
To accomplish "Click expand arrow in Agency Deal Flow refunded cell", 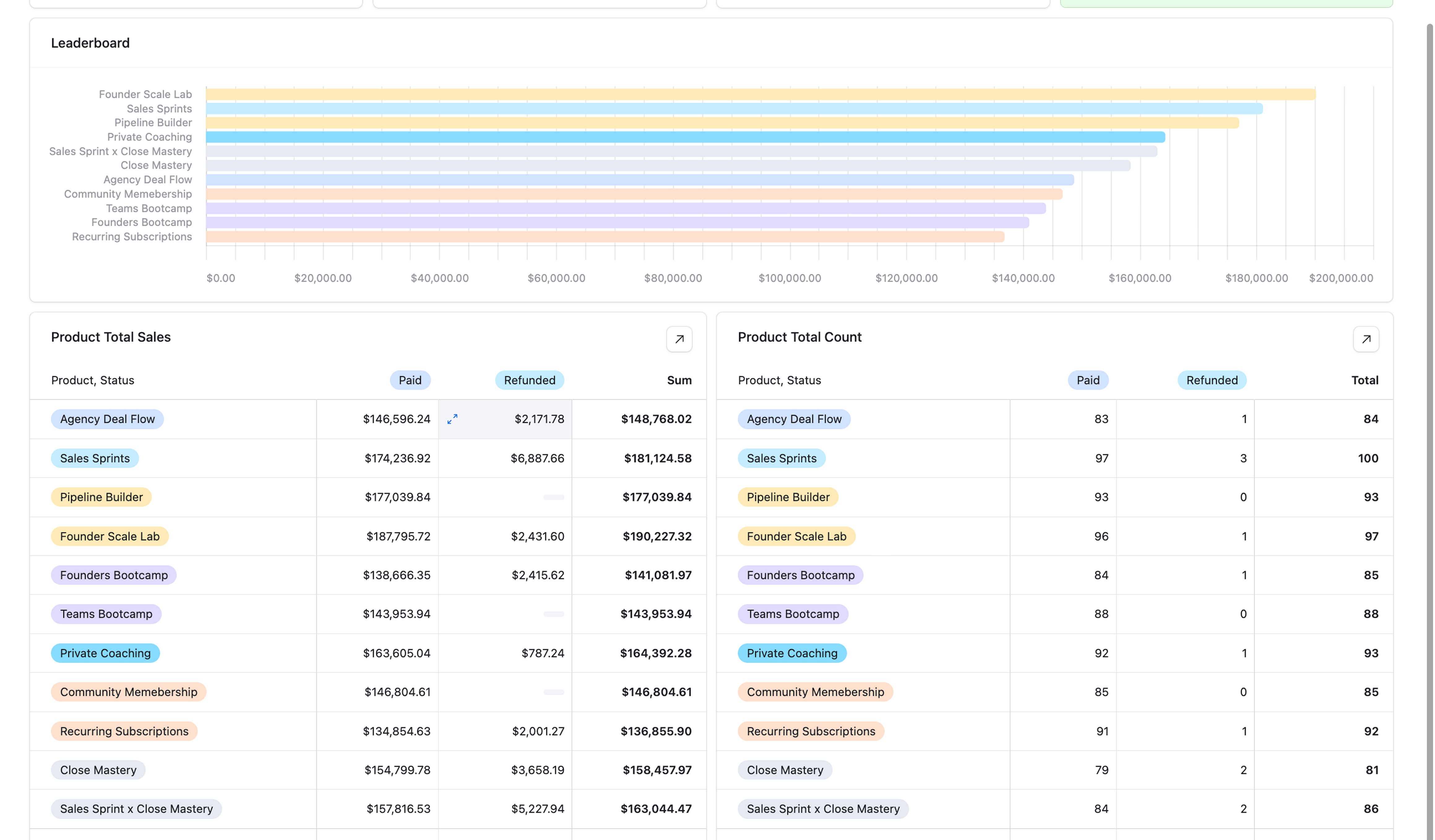I will (453, 419).
